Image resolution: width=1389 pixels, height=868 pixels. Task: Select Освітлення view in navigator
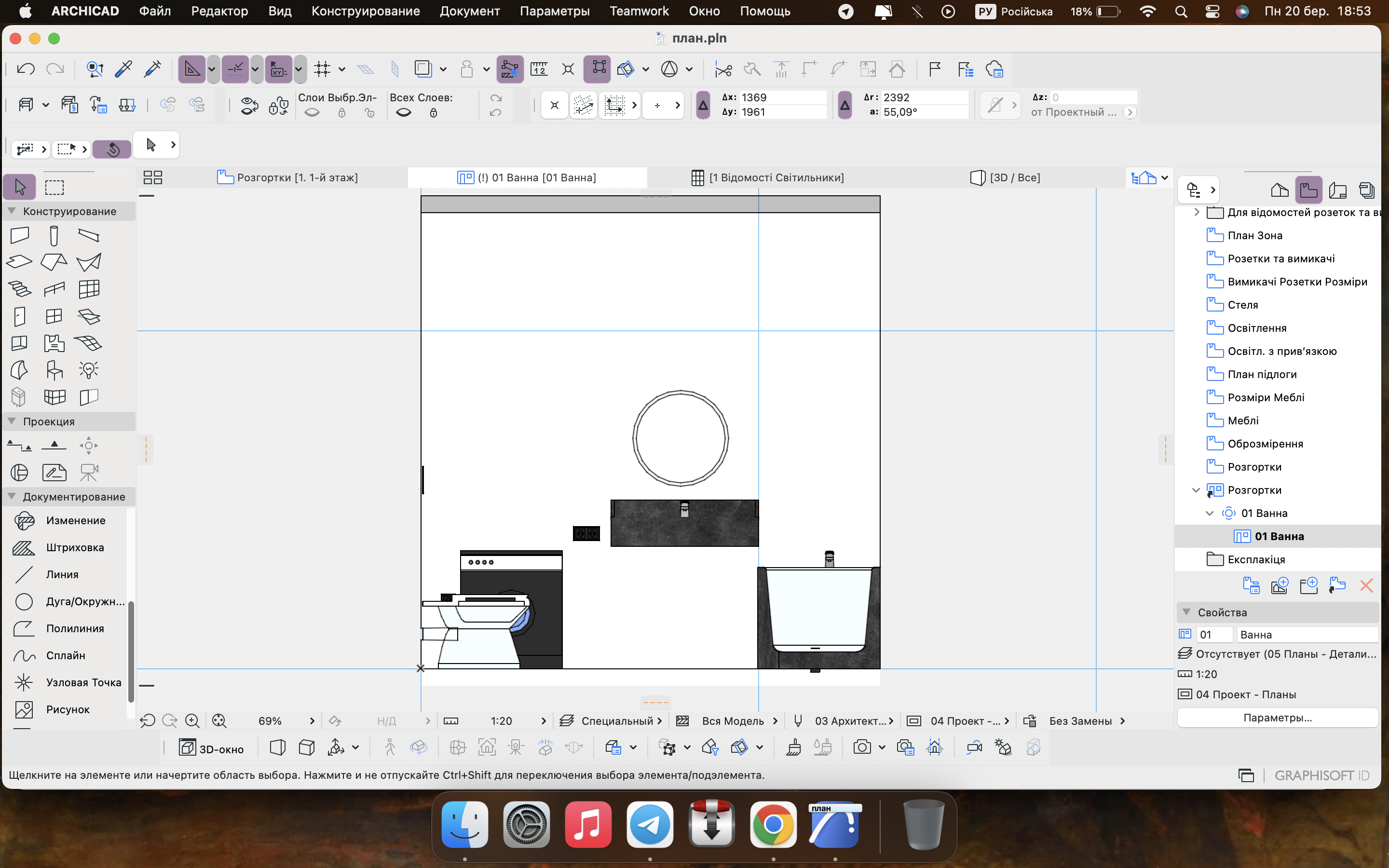[x=1256, y=328]
